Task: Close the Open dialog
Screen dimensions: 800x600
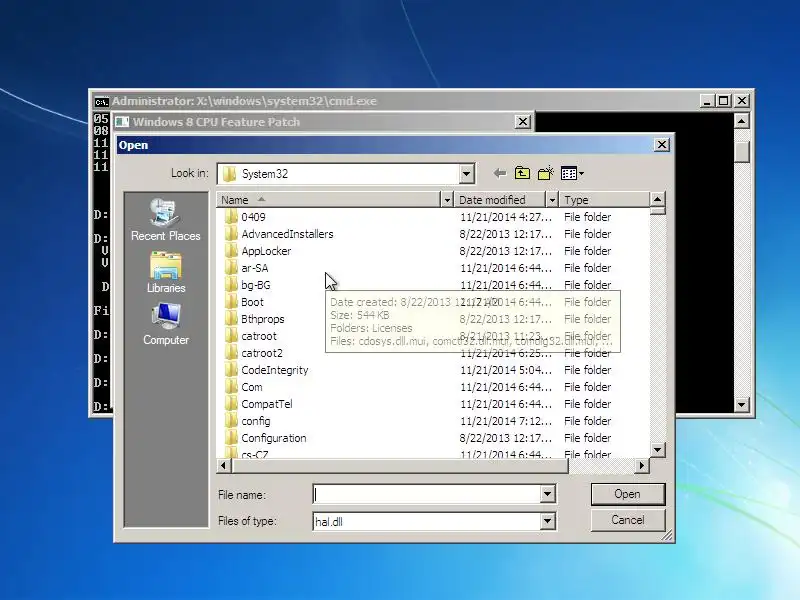Action: tap(662, 145)
